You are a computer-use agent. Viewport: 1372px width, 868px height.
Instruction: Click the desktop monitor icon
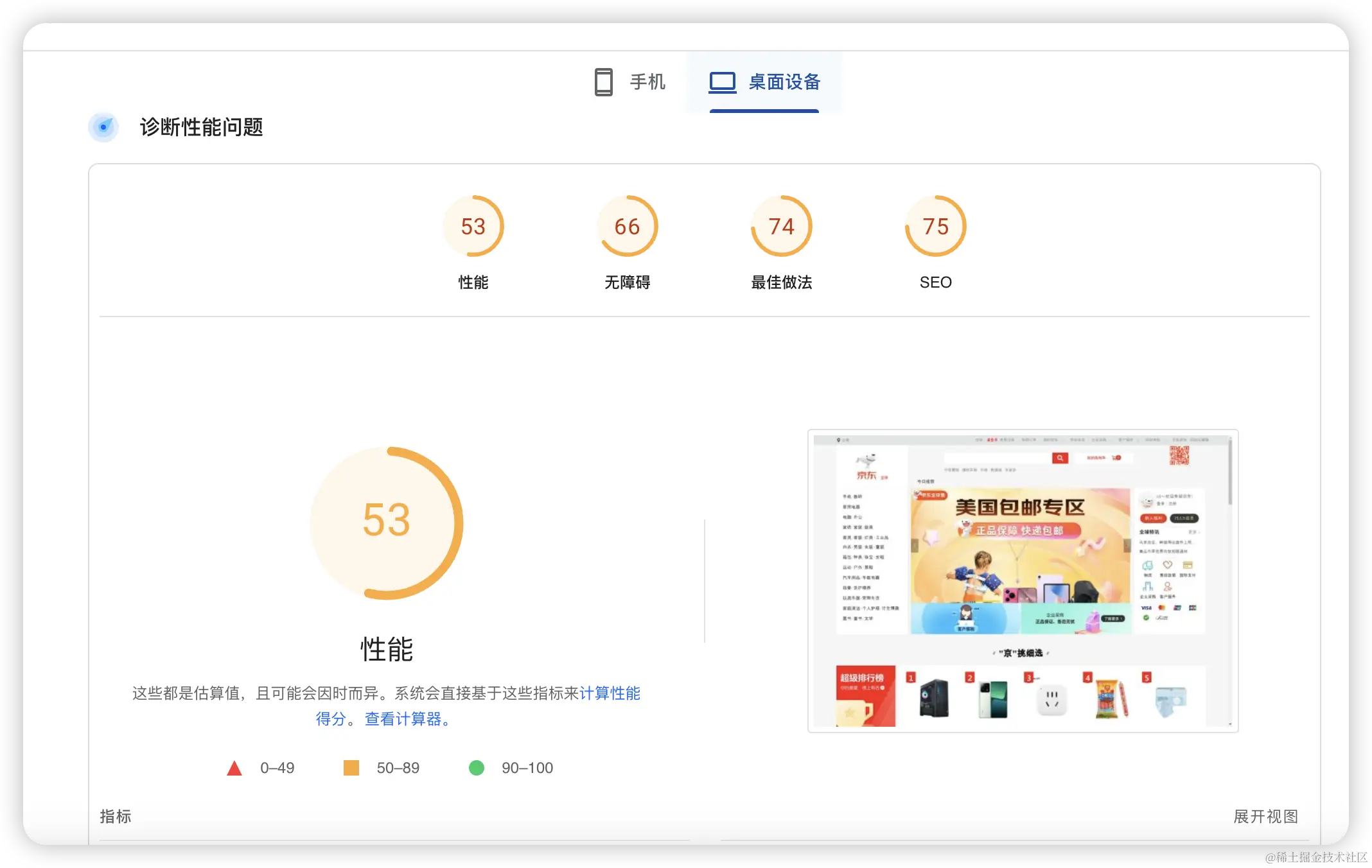pos(723,82)
